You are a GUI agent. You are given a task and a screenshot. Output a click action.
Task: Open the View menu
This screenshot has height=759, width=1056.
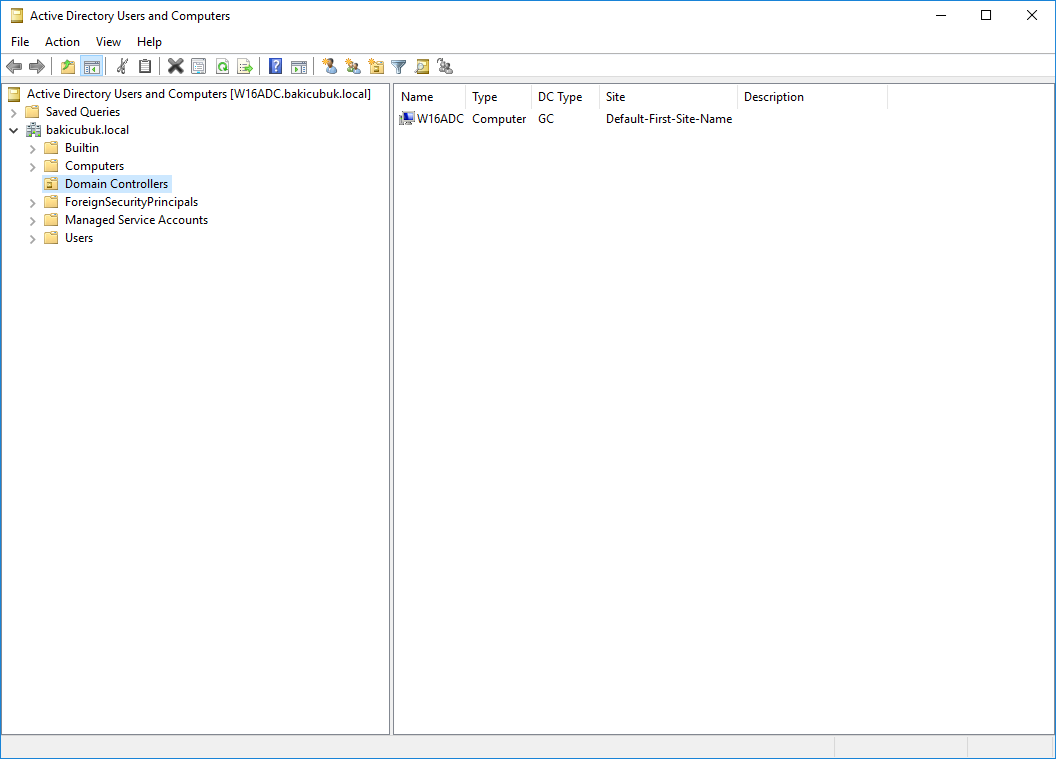[x=108, y=42]
